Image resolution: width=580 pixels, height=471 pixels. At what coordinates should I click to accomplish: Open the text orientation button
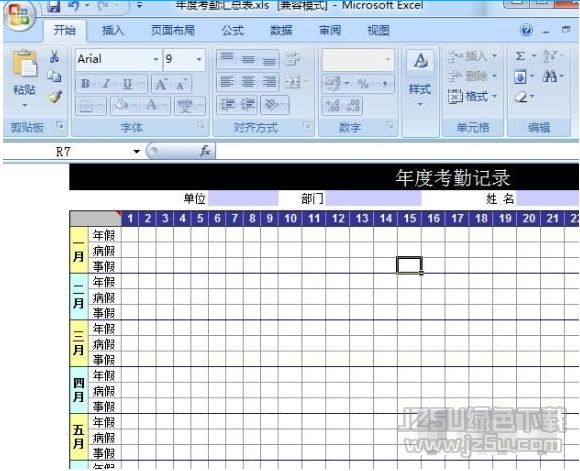[x=271, y=105]
